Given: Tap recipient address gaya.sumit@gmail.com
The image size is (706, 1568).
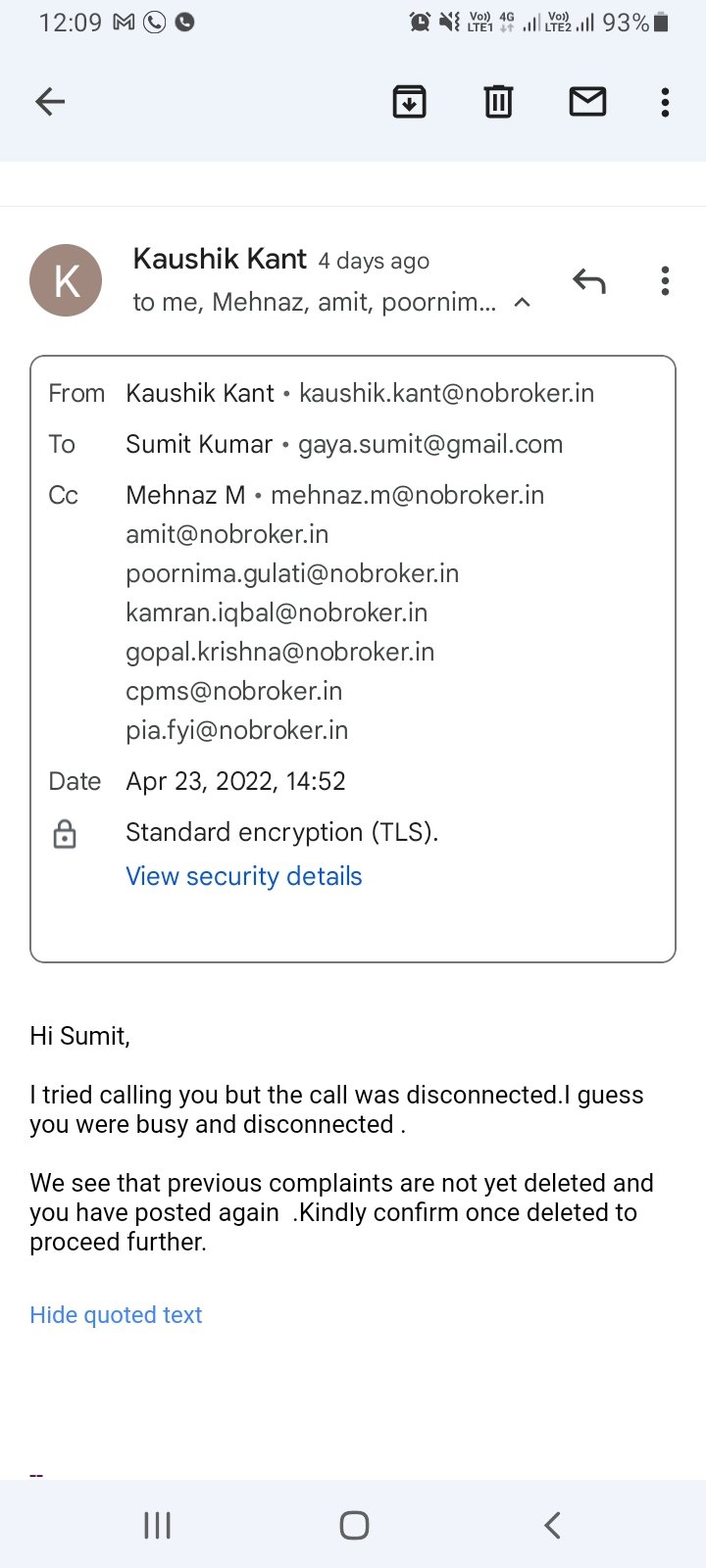Looking at the screenshot, I should point(430,444).
